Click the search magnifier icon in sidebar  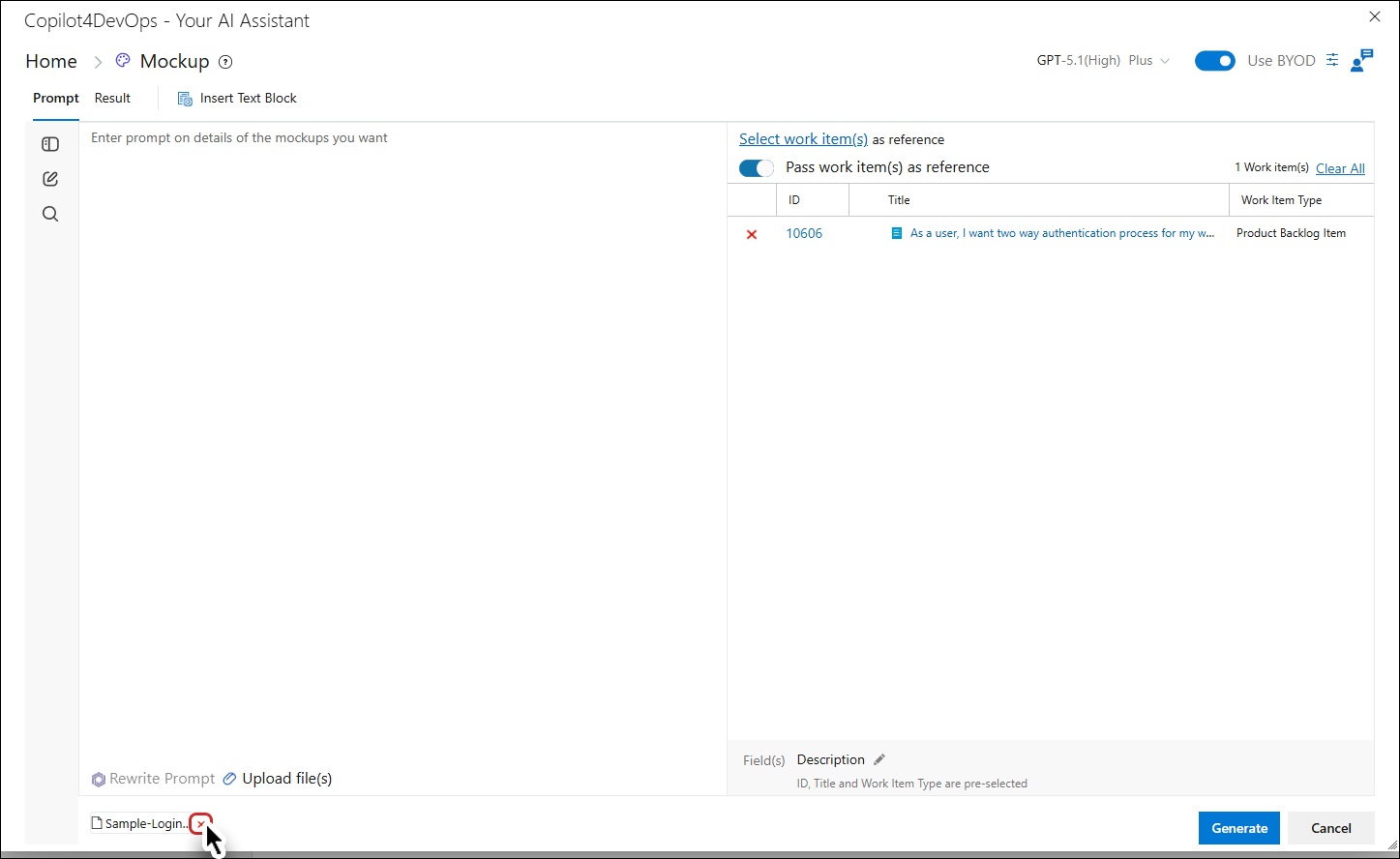50,214
